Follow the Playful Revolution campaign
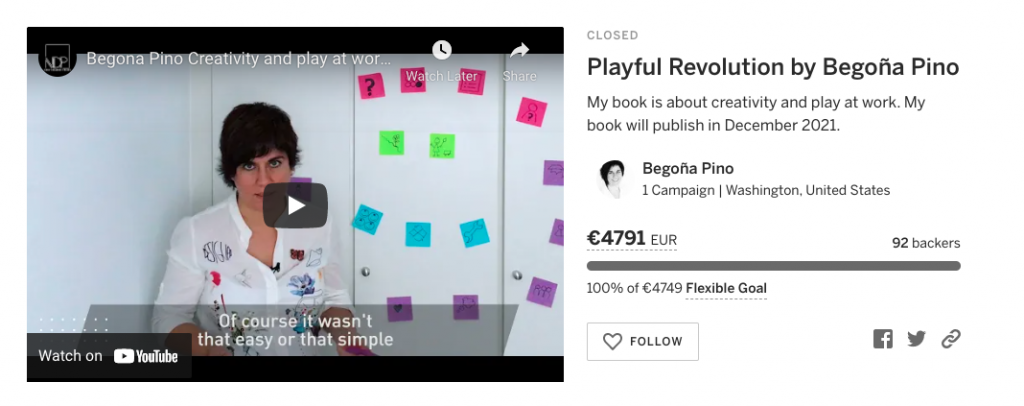This screenshot has width=1024, height=406. tap(643, 341)
